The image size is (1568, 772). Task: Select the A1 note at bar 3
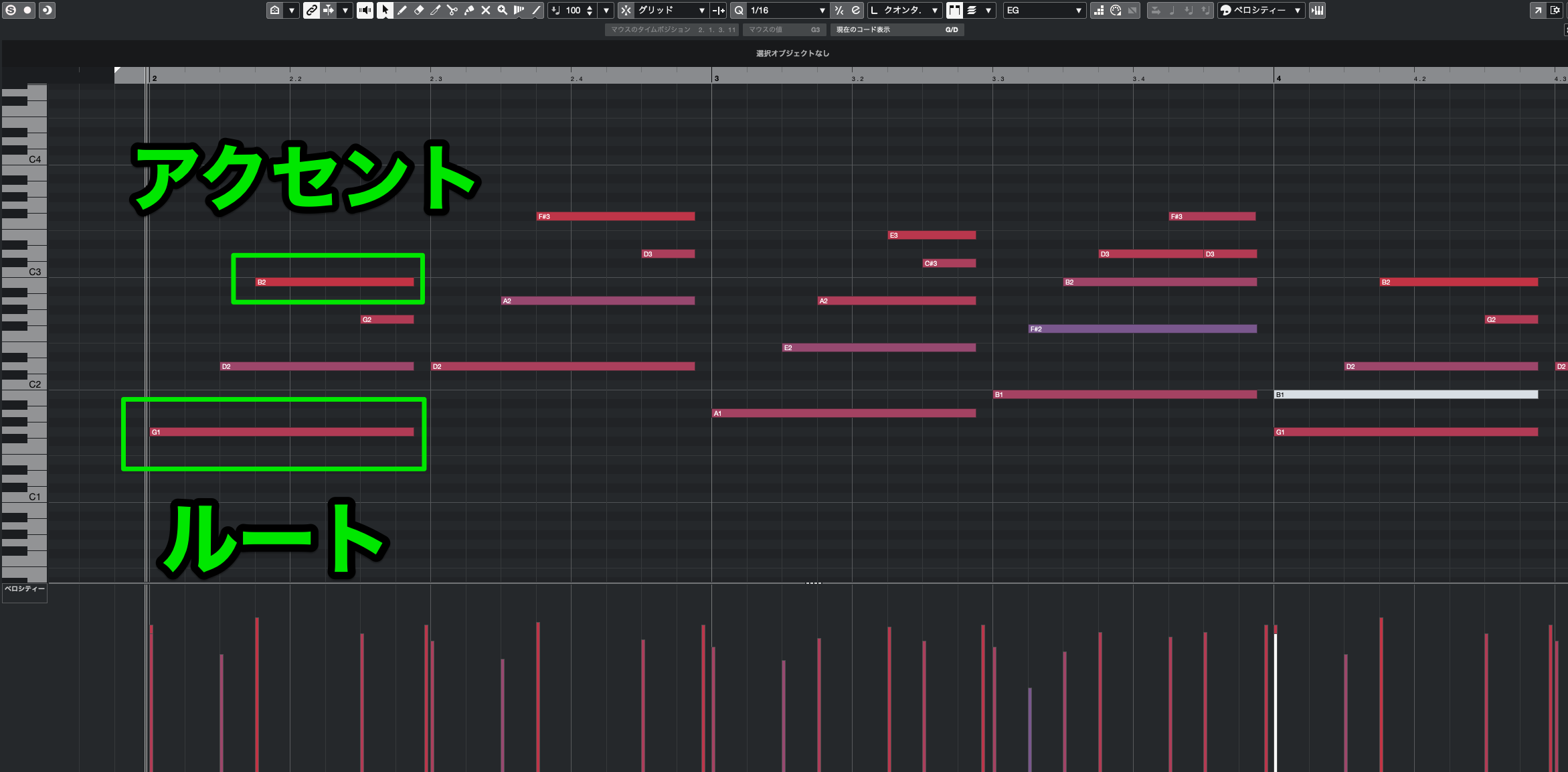click(844, 413)
